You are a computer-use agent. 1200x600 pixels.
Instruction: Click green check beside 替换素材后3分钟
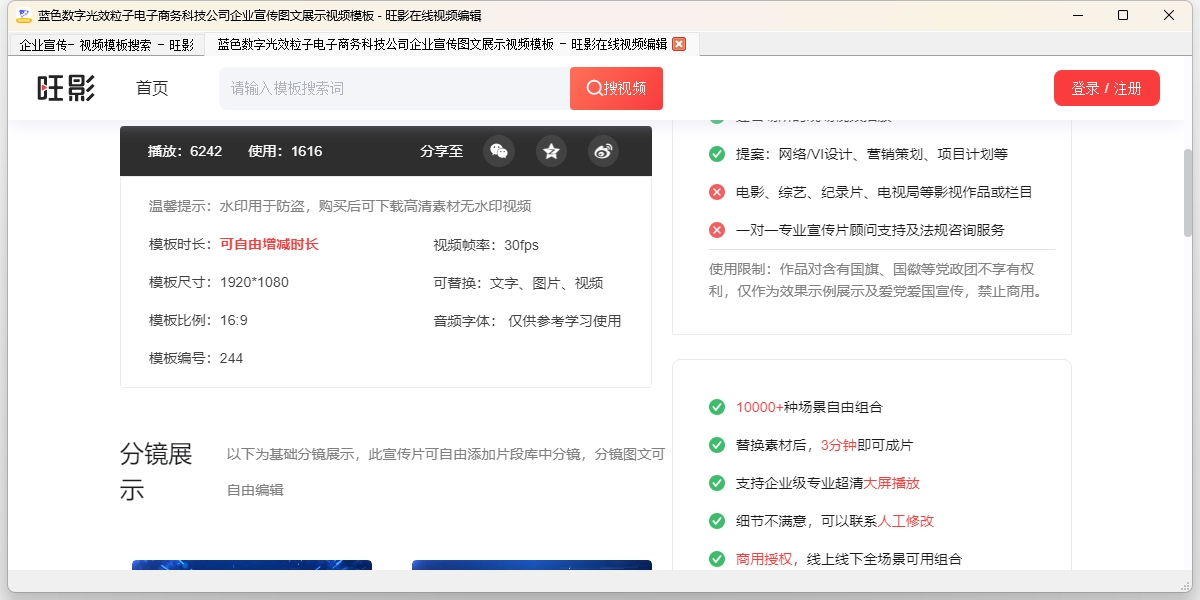coord(717,445)
